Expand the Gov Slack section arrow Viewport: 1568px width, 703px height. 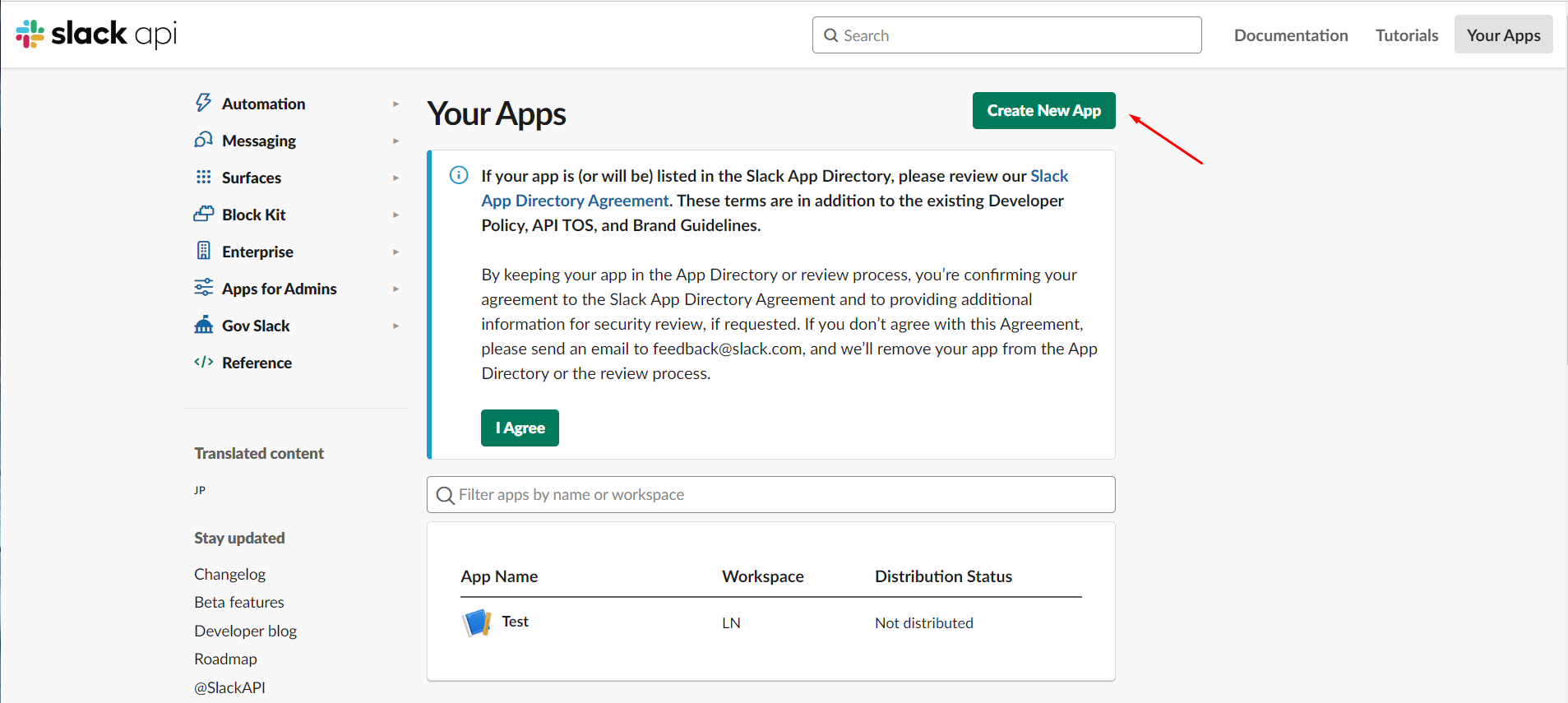395,326
